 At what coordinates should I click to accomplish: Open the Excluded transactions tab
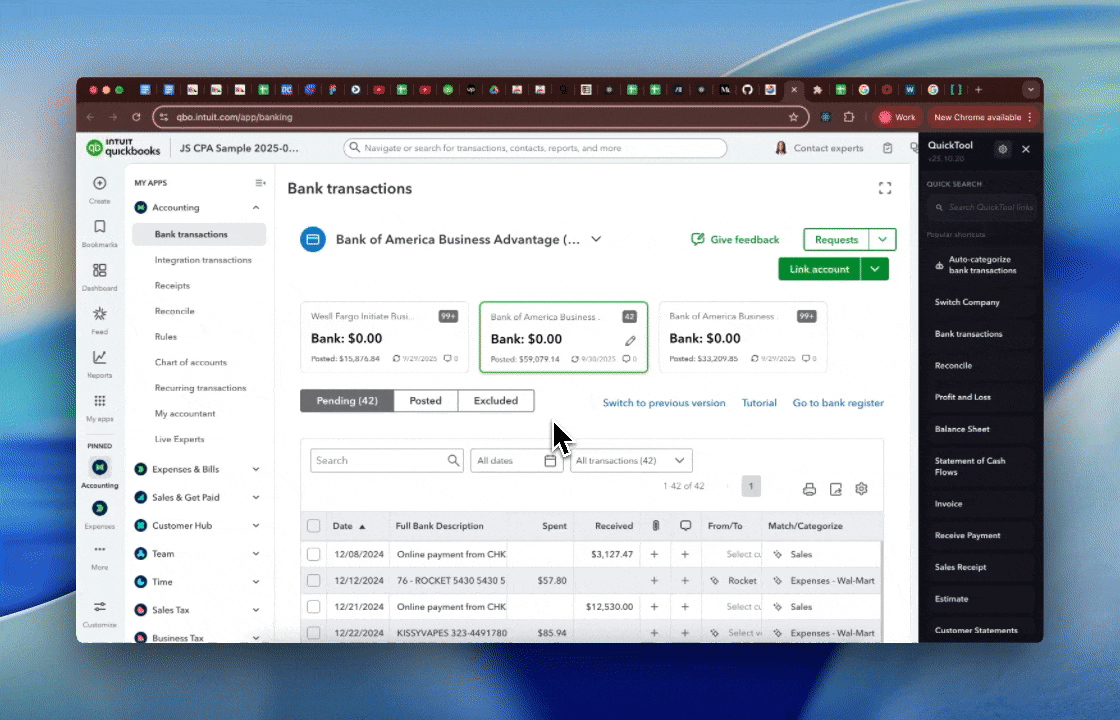[x=495, y=400]
